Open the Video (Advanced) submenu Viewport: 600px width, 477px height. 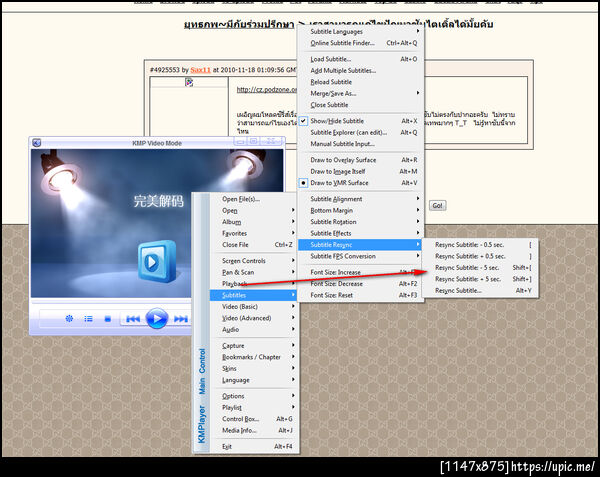point(253,318)
